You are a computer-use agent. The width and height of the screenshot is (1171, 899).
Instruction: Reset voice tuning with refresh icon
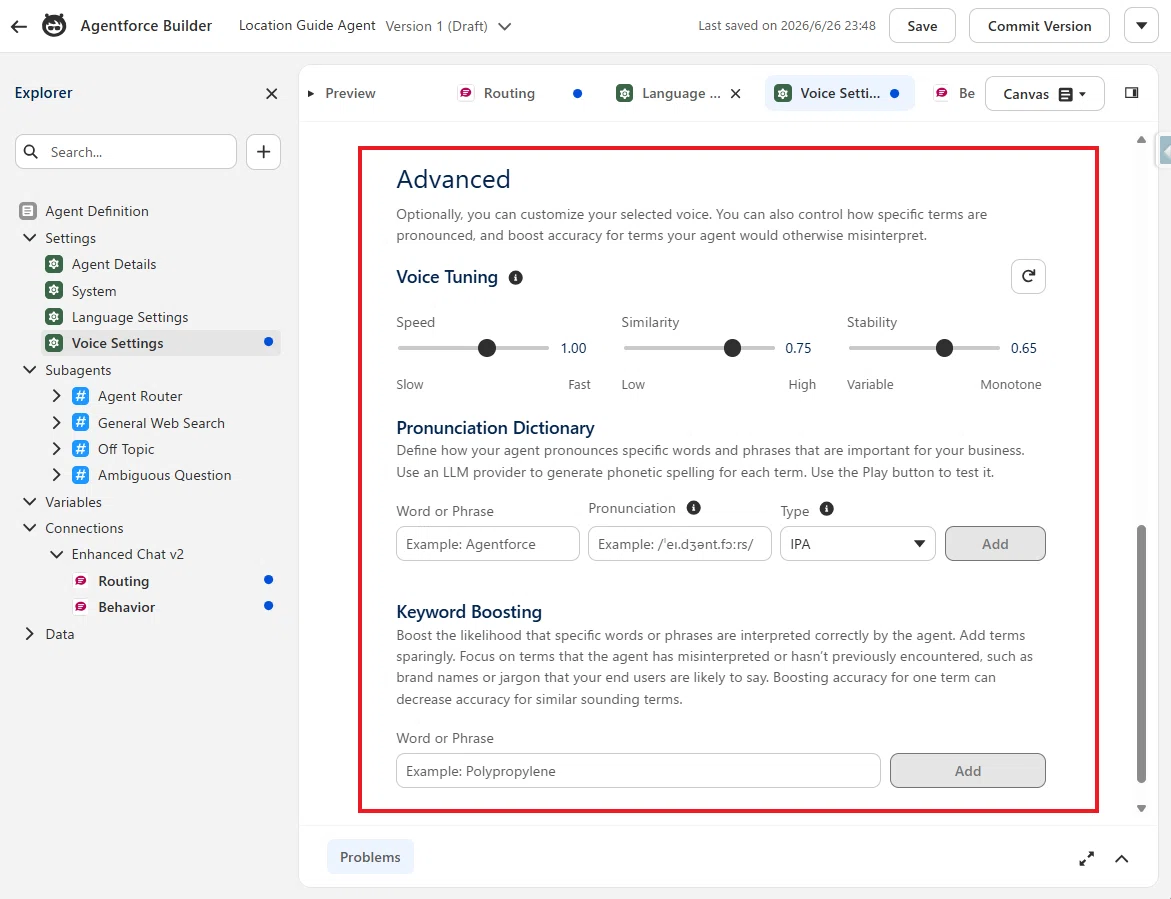[1028, 276]
